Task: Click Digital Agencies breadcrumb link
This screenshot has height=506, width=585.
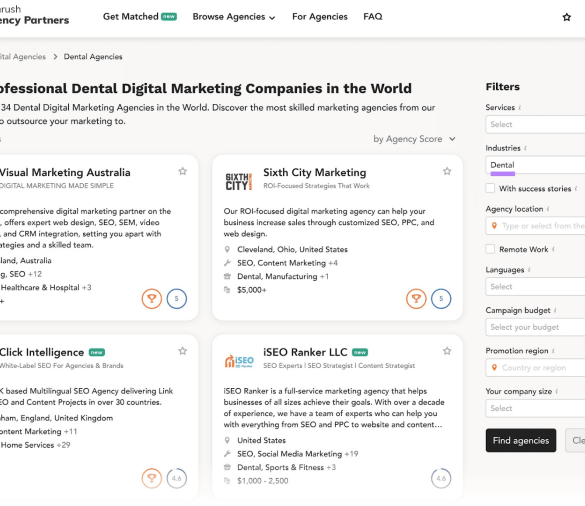Action: tap(23, 57)
